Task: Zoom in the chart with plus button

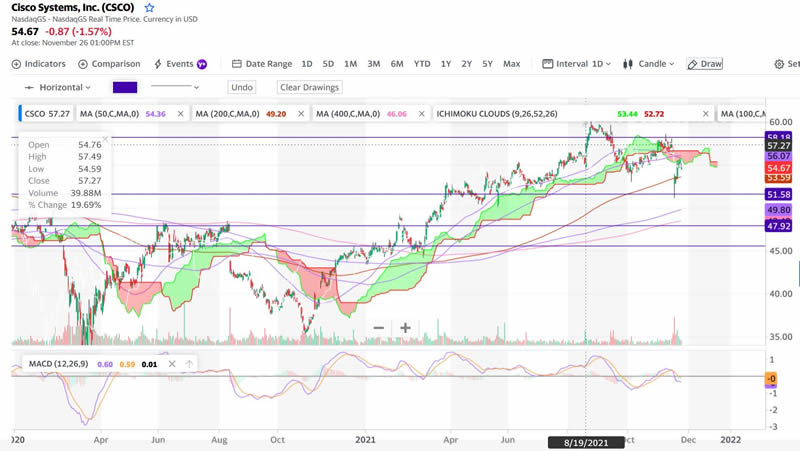Action: [405, 327]
